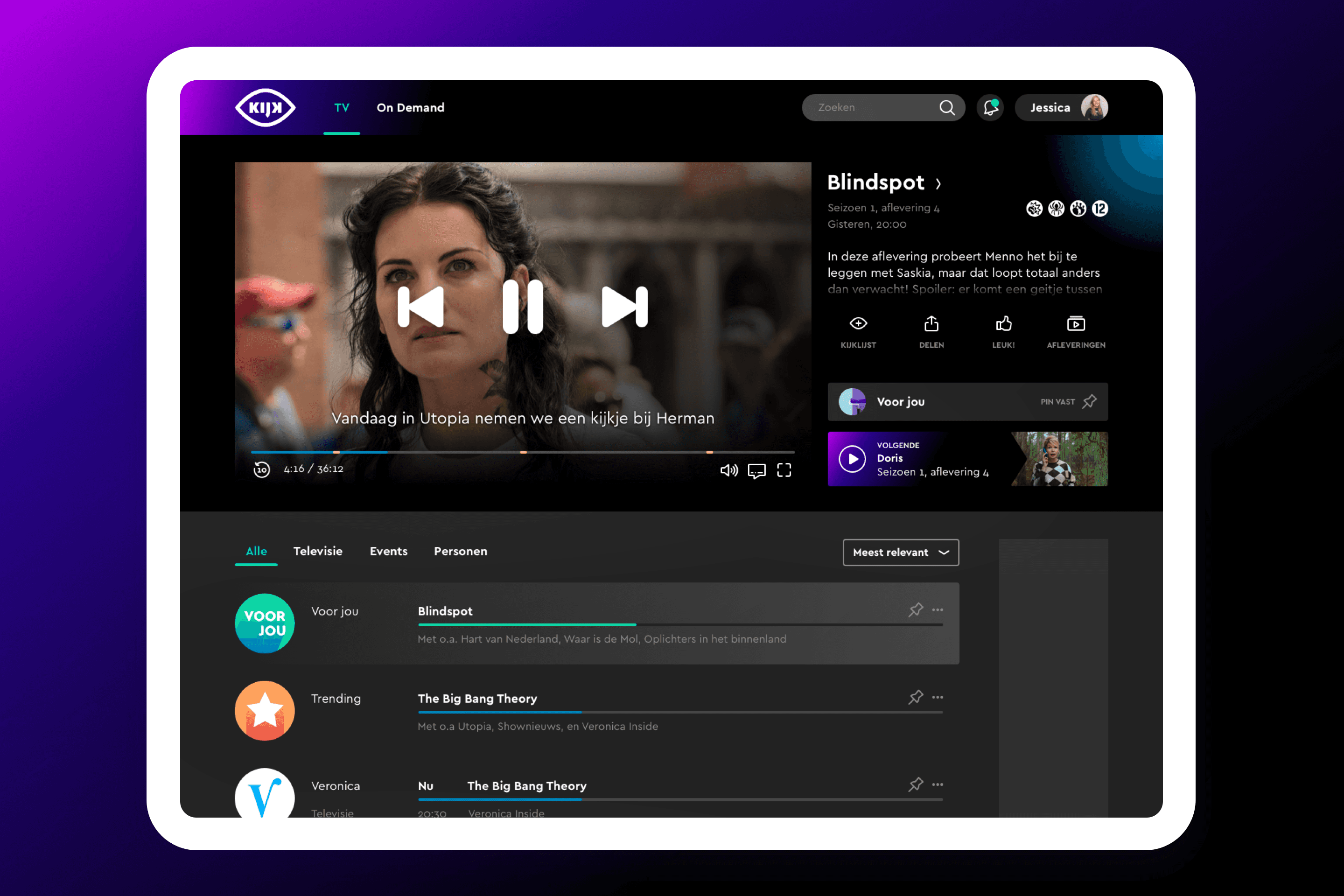1344x896 pixels.
Task: Click the age 12 rating icon
Action: tap(1100, 209)
